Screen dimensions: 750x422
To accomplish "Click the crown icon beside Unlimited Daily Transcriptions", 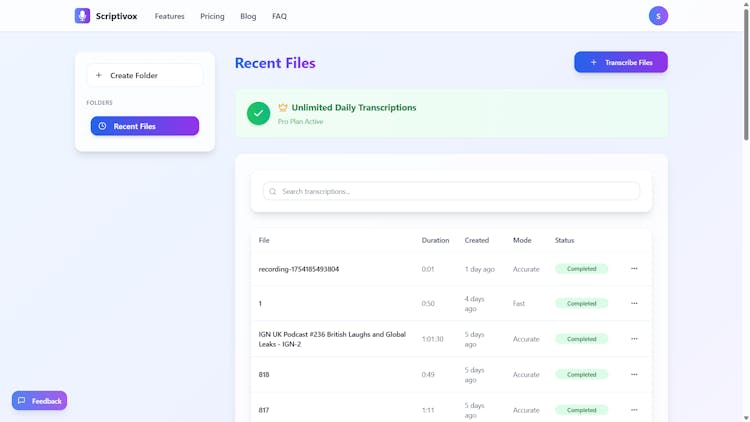I will 283,107.
